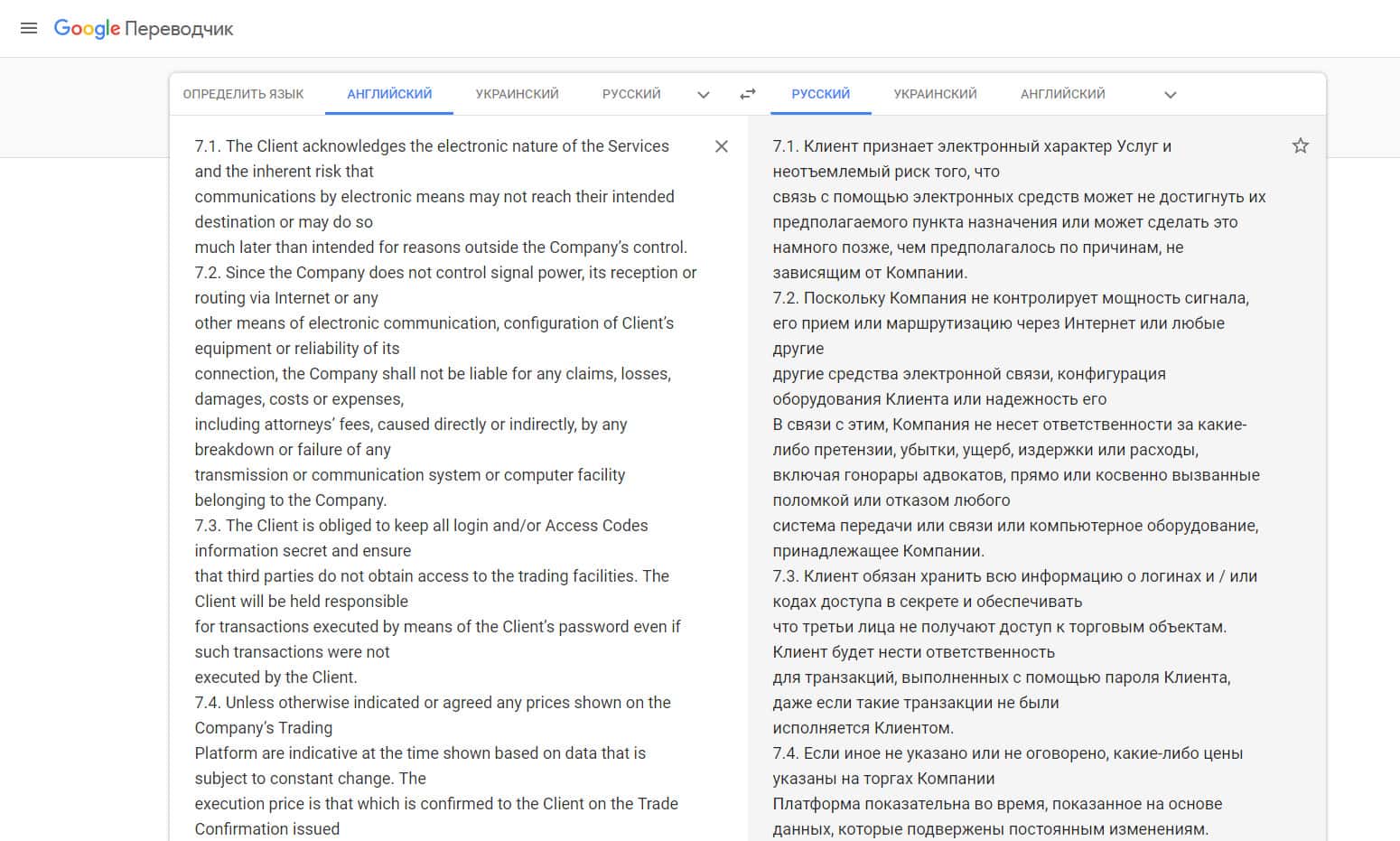The image size is (1400, 841).
Task: Save translation using the star icon
Action: point(1300,146)
